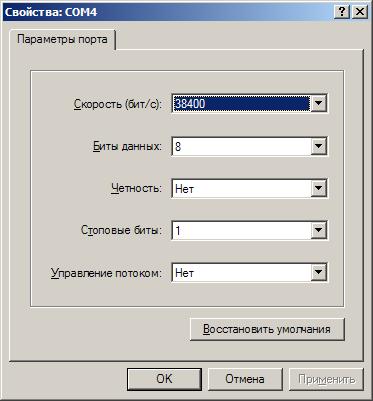The image size is (373, 401).
Task: Close the Свойства: COM4 dialog
Action: click(360, 12)
